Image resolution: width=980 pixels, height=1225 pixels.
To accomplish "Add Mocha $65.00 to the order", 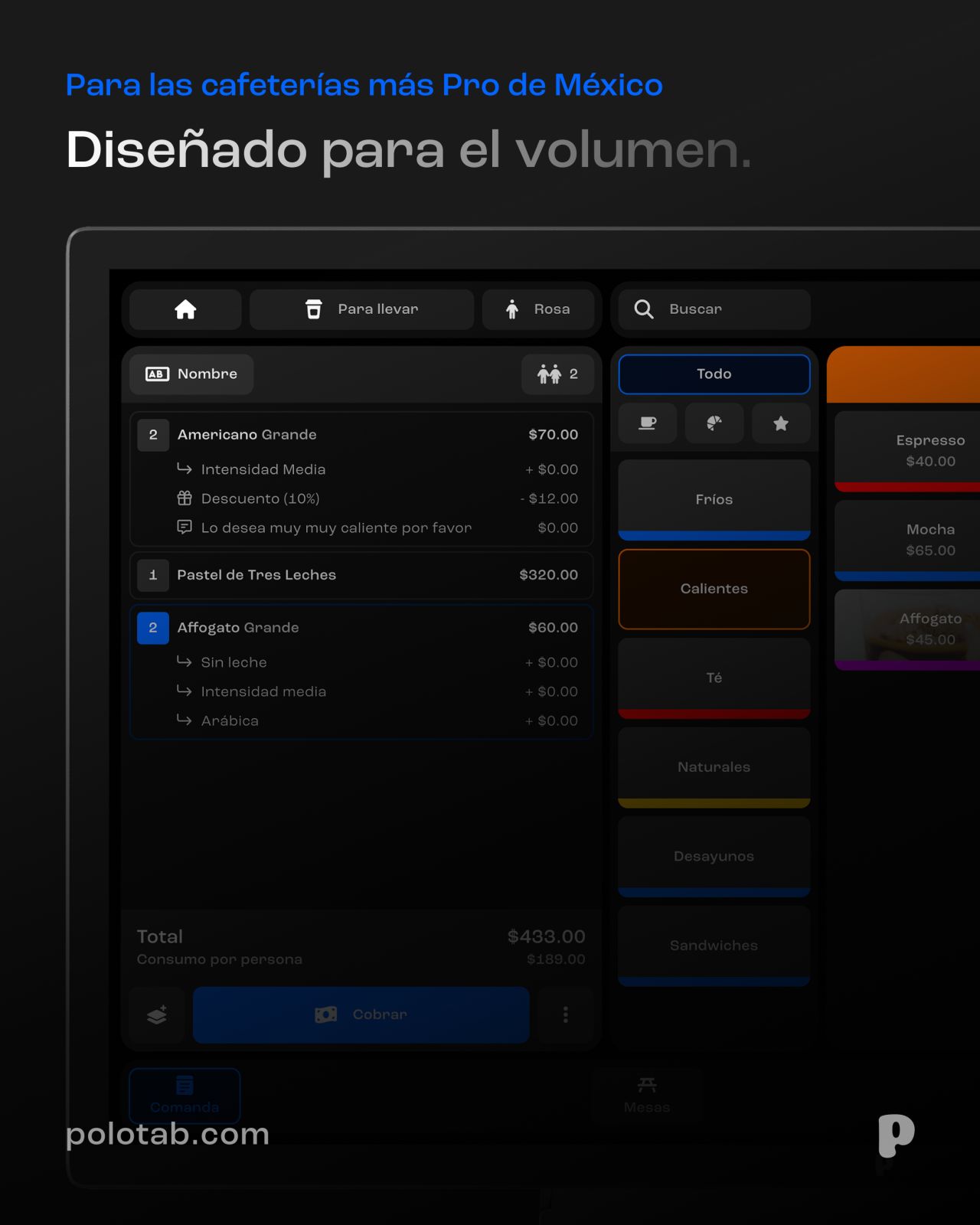I will coord(907,541).
